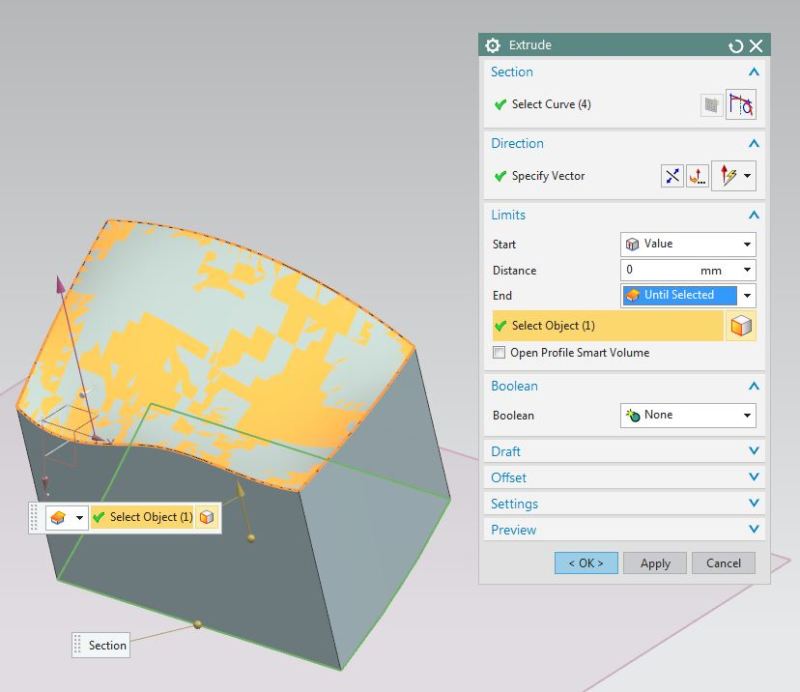This screenshot has width=800, height=692.
Task: Close the Extrude dialog
Action: tap(756, 46)
